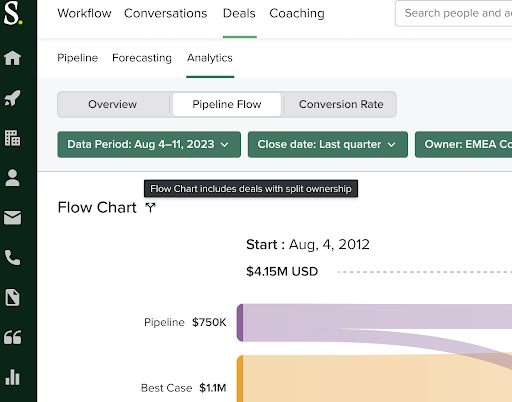Screen dimensions: 512x402
Task: Expand the Owner EMEA filter dropdown
Action: [463, 144]
